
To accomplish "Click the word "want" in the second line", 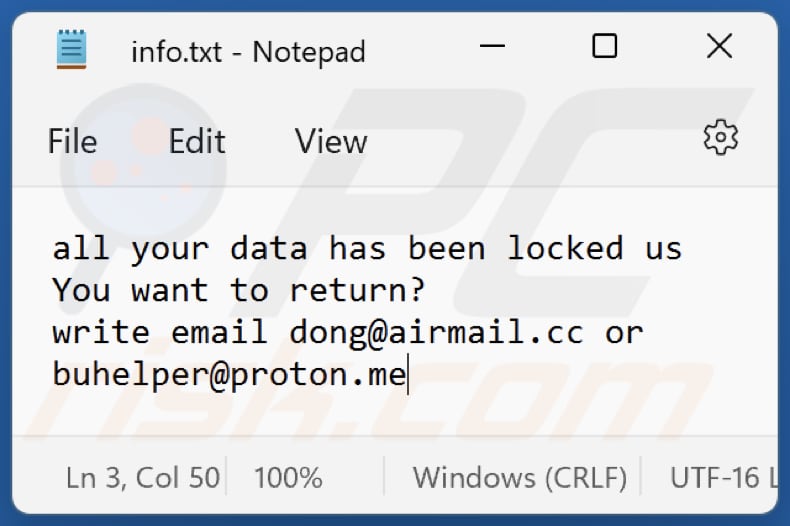I will [170, 291].
